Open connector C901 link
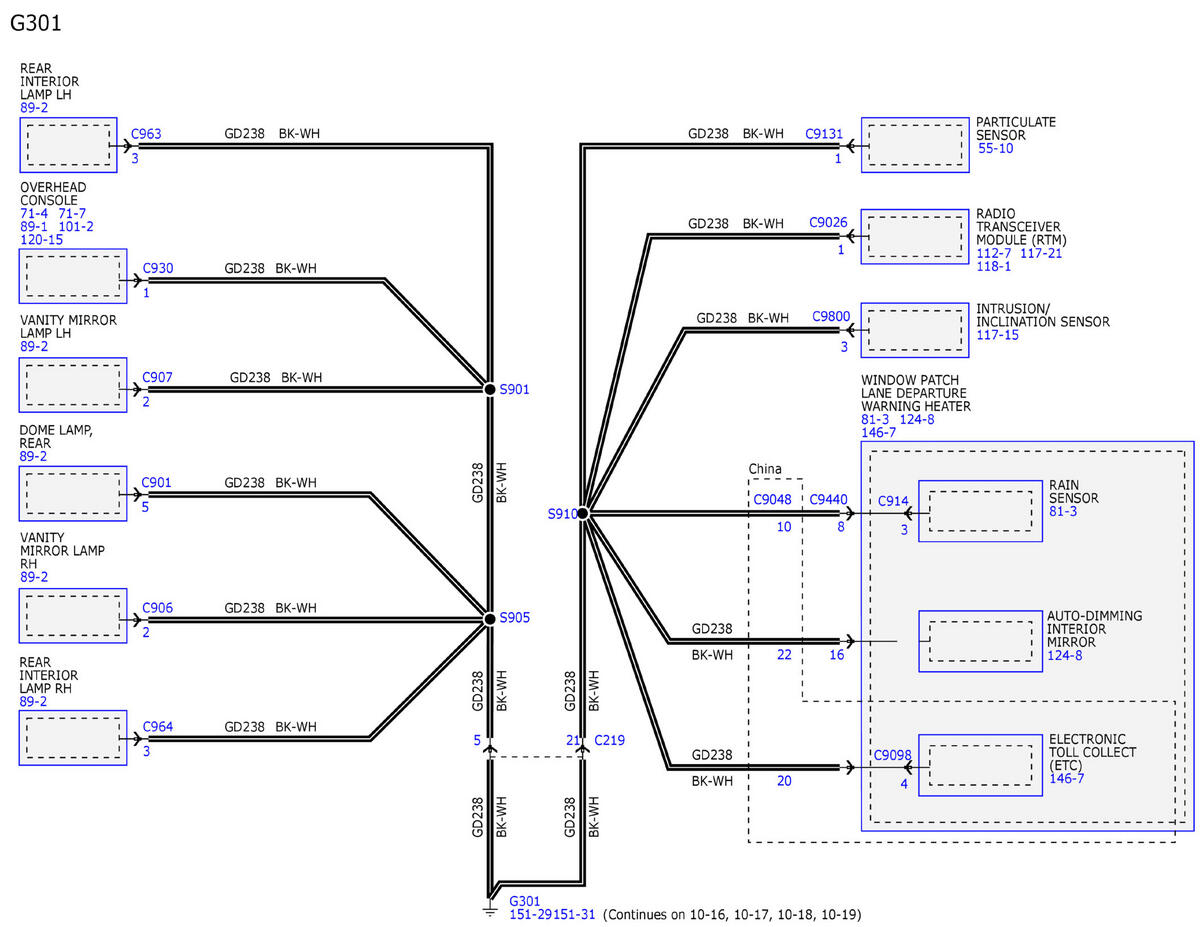1200x927 pixels. click(x=157, y=482)
